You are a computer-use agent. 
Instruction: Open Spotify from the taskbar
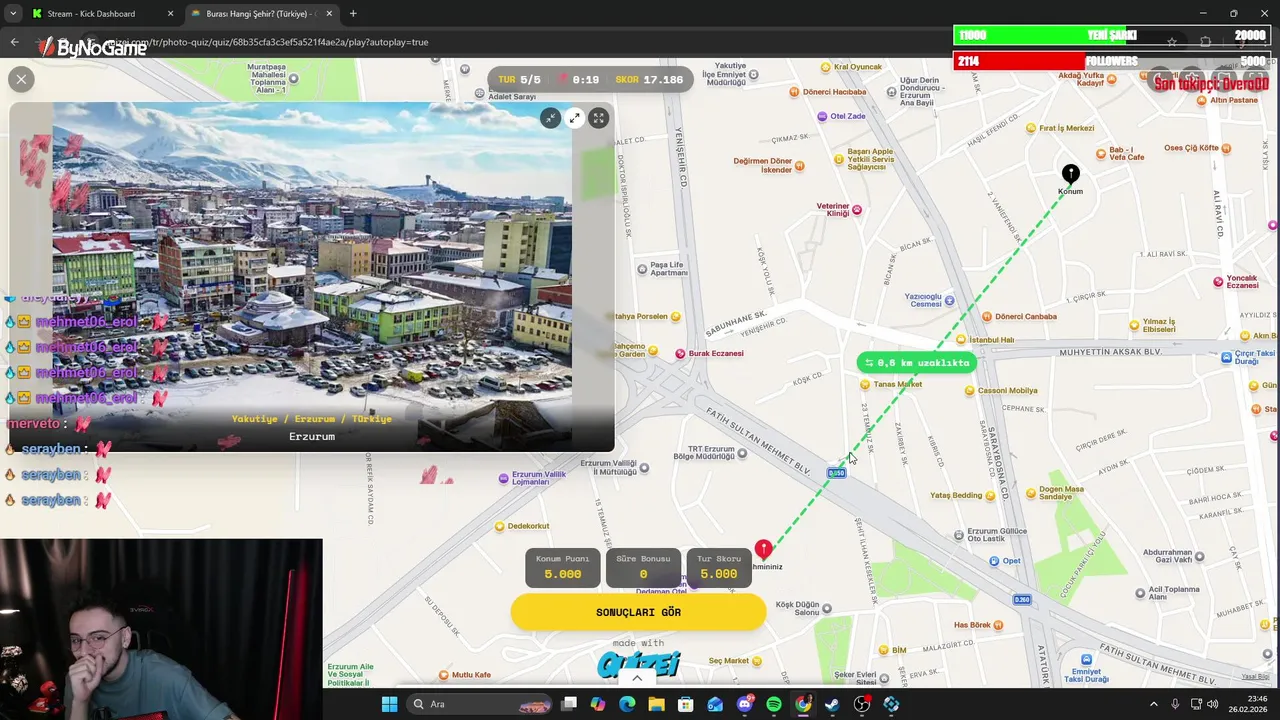[774, 704]
